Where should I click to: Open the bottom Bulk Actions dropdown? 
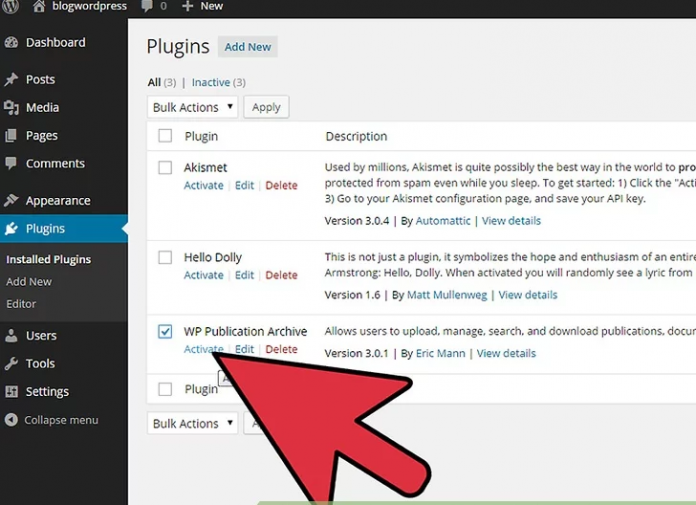(193, 424)
